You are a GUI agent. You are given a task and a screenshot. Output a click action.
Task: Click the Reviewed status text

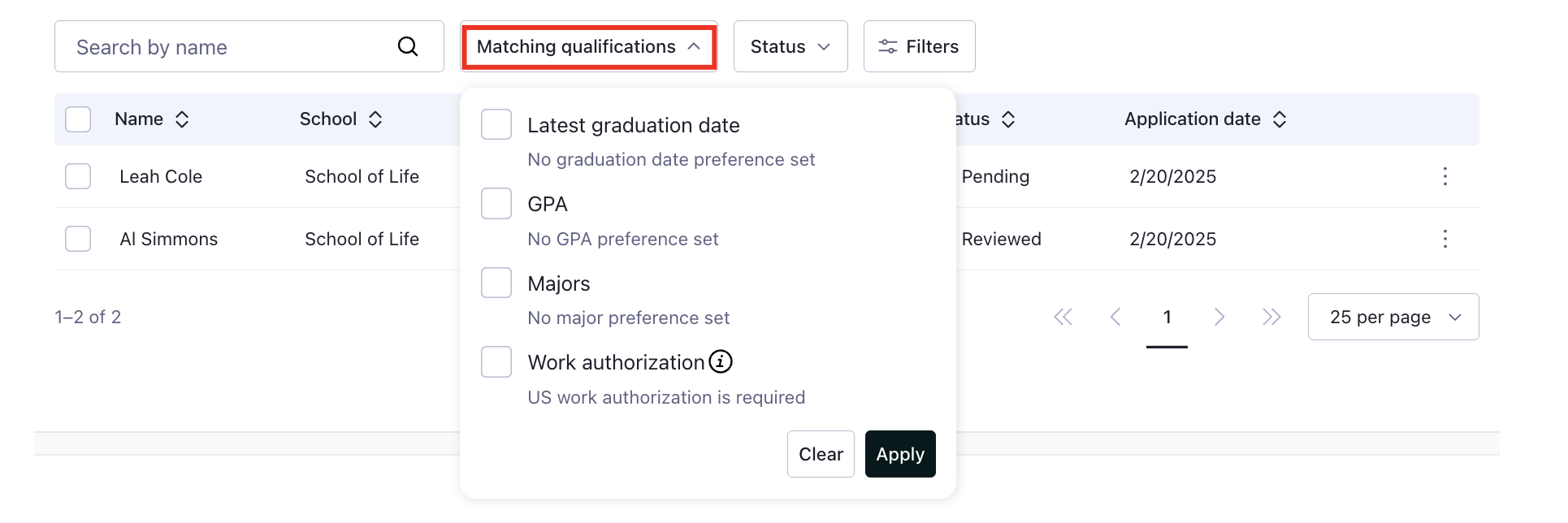(x=1001, y=239)
